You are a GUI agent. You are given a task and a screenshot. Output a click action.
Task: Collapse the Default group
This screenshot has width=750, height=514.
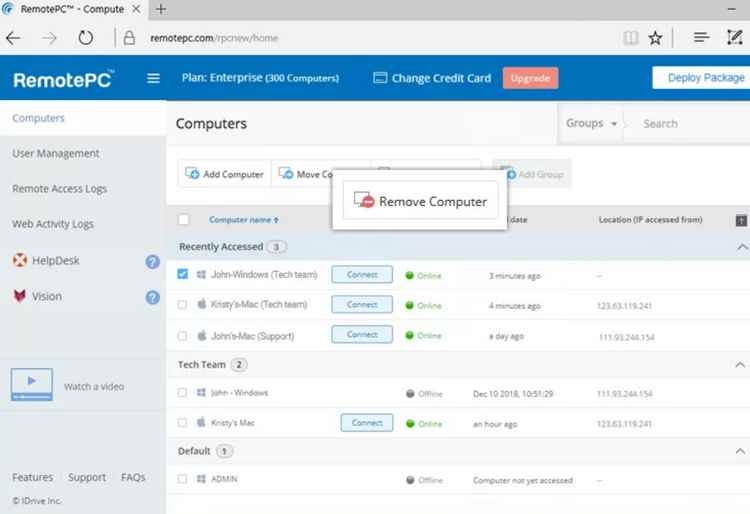point(740,451)
